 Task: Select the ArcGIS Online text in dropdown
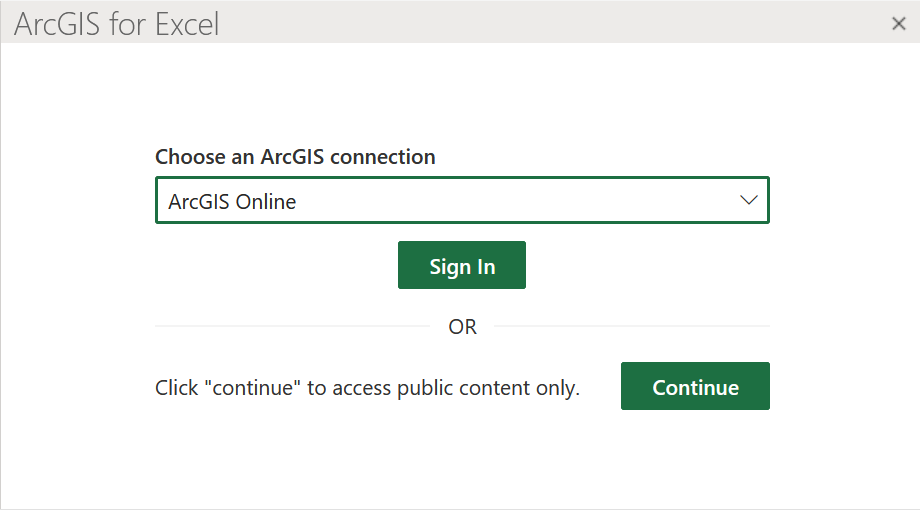tap(232, 202)
